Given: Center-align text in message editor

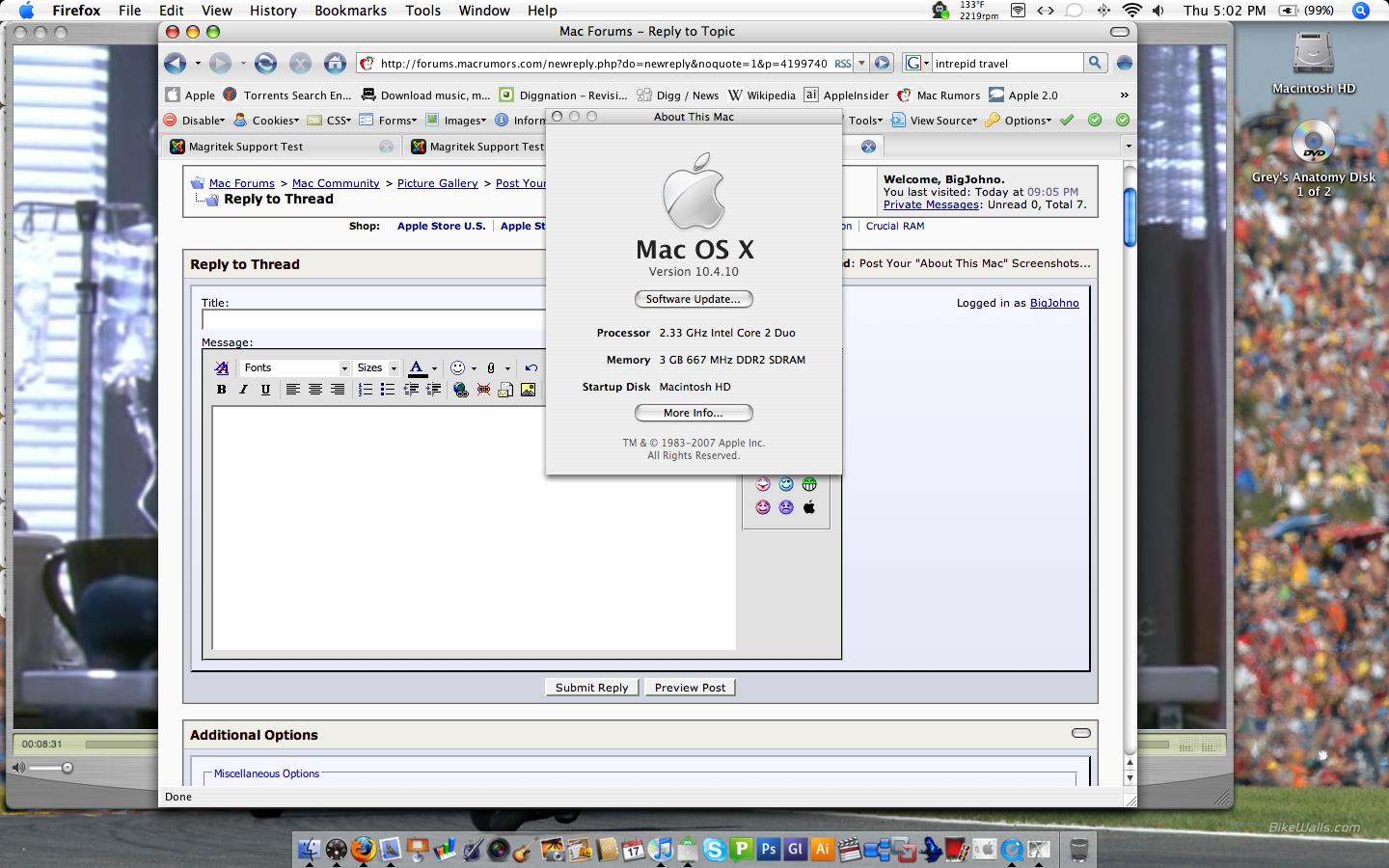Looking at the screenshot, I should (314, 390).
